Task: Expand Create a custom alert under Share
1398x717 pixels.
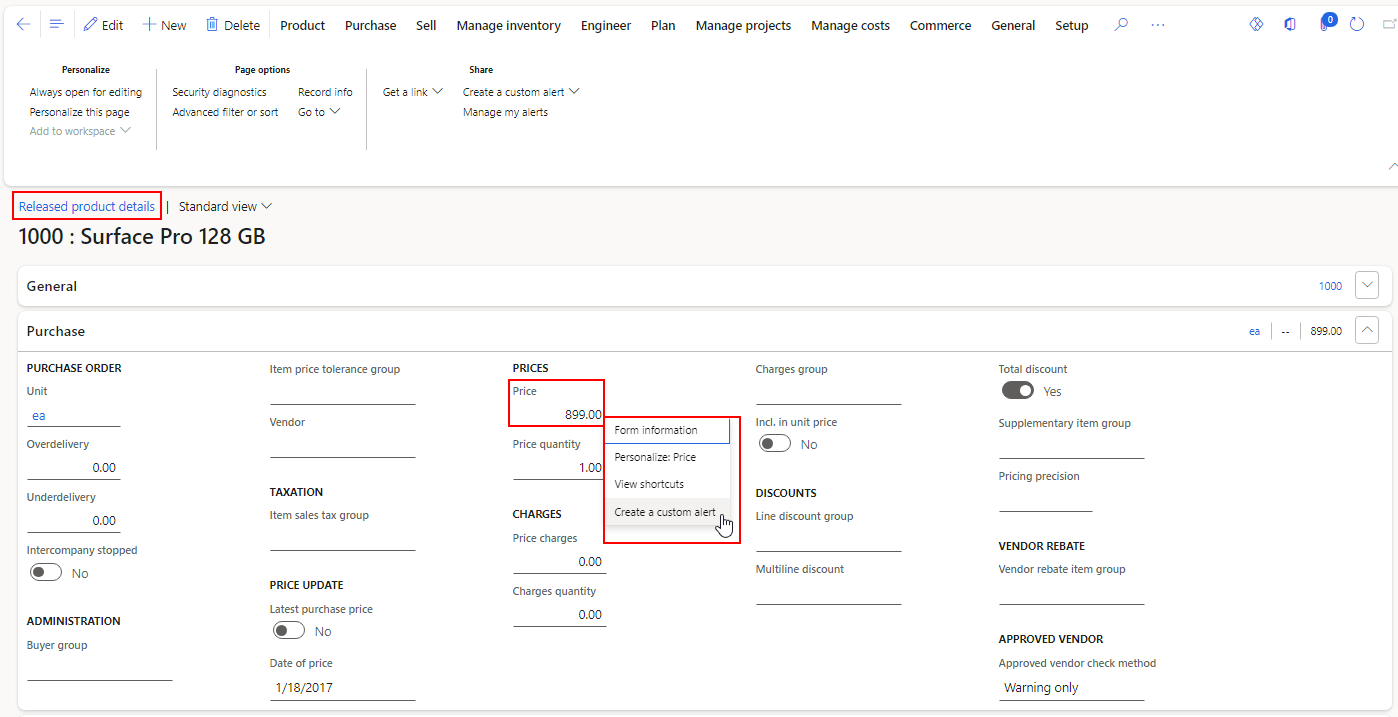Action: pyautogui.click(x=521, y=92)
